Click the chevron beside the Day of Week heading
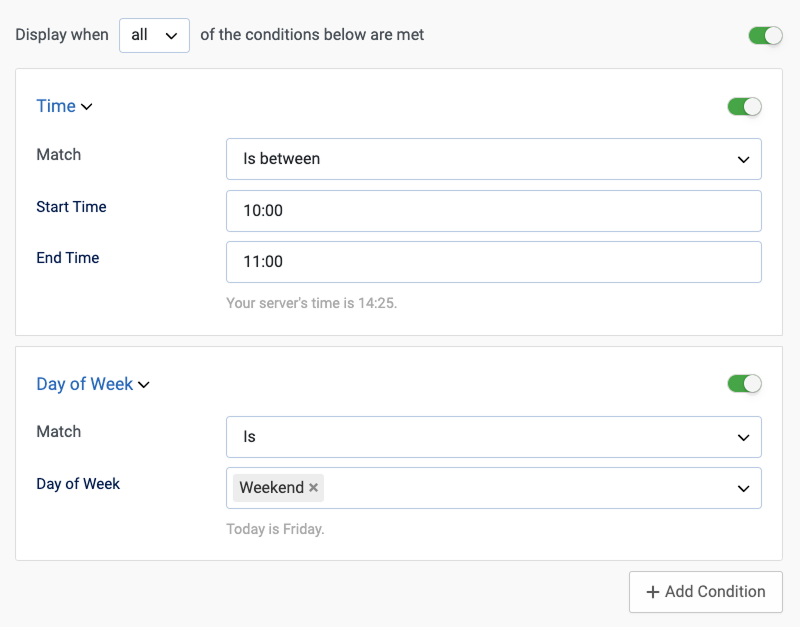 click(x=143, y=385)
